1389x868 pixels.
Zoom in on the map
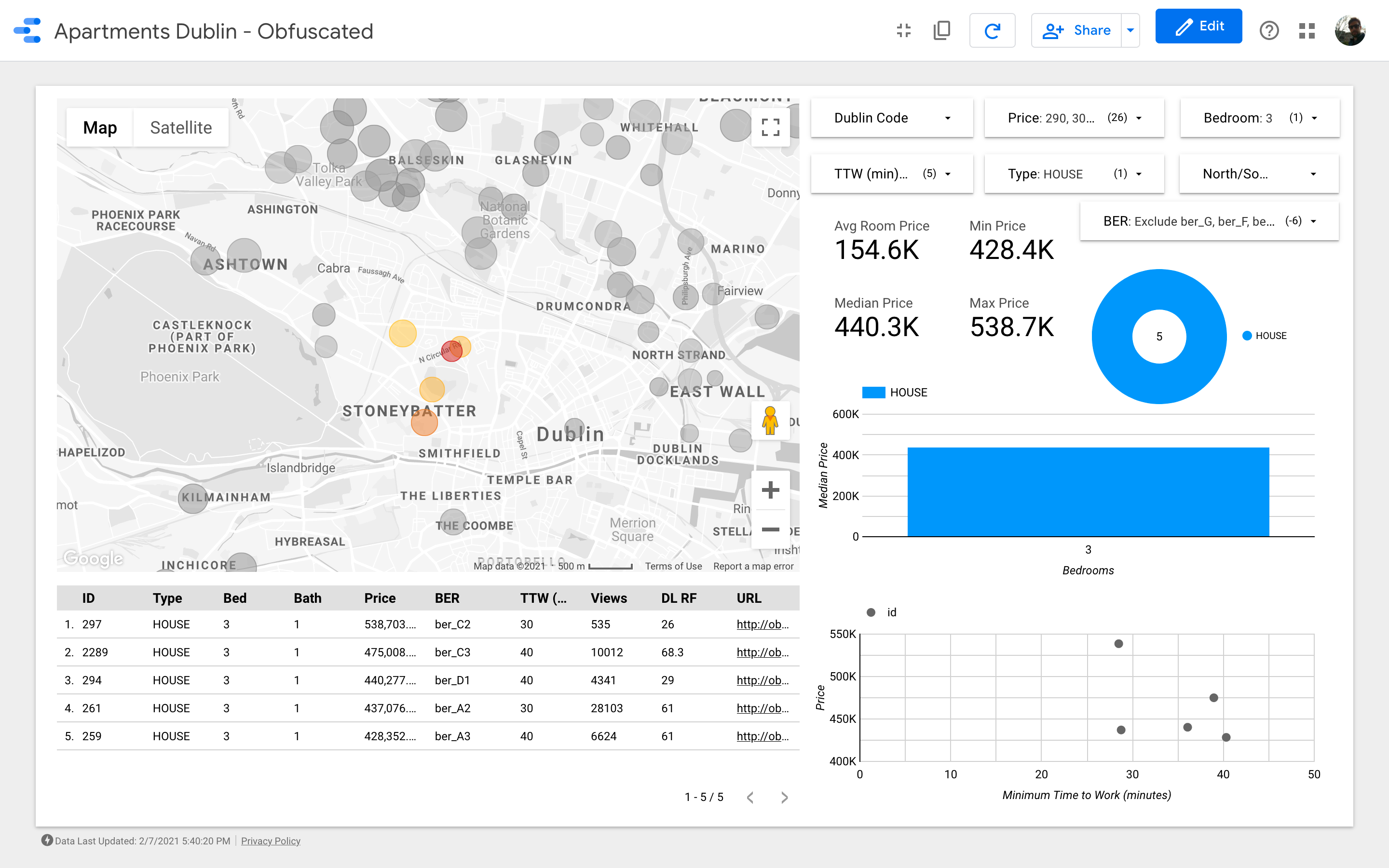point(770,490)
